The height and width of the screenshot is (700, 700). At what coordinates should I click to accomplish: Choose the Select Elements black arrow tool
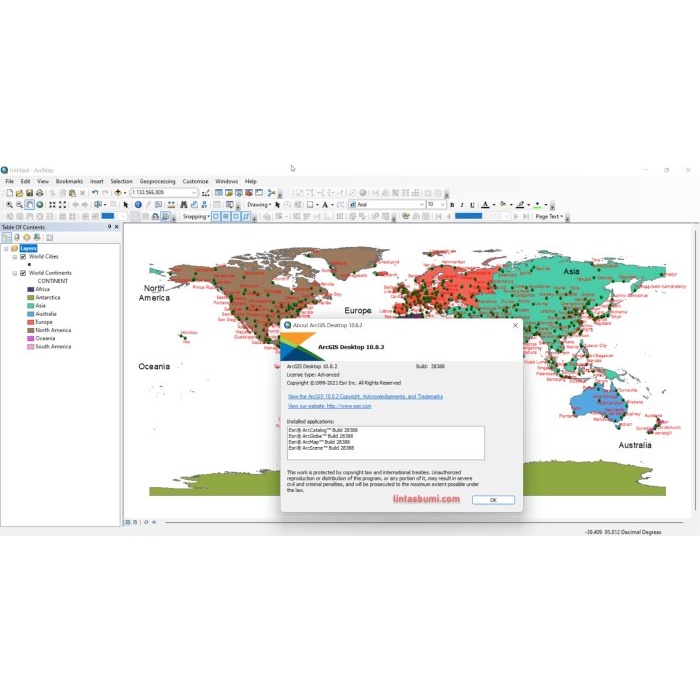126,204
